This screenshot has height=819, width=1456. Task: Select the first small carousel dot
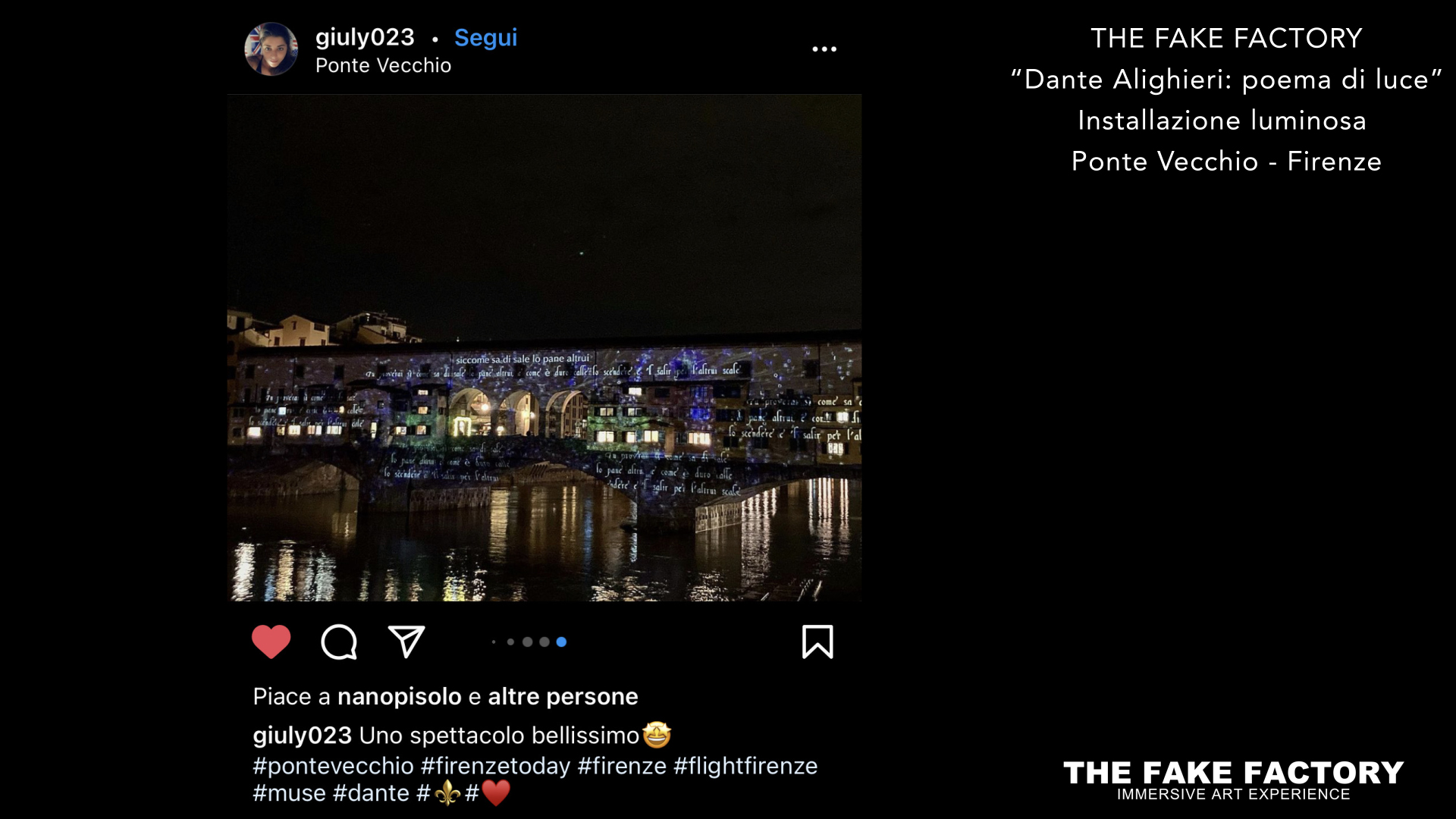(494, 642)
